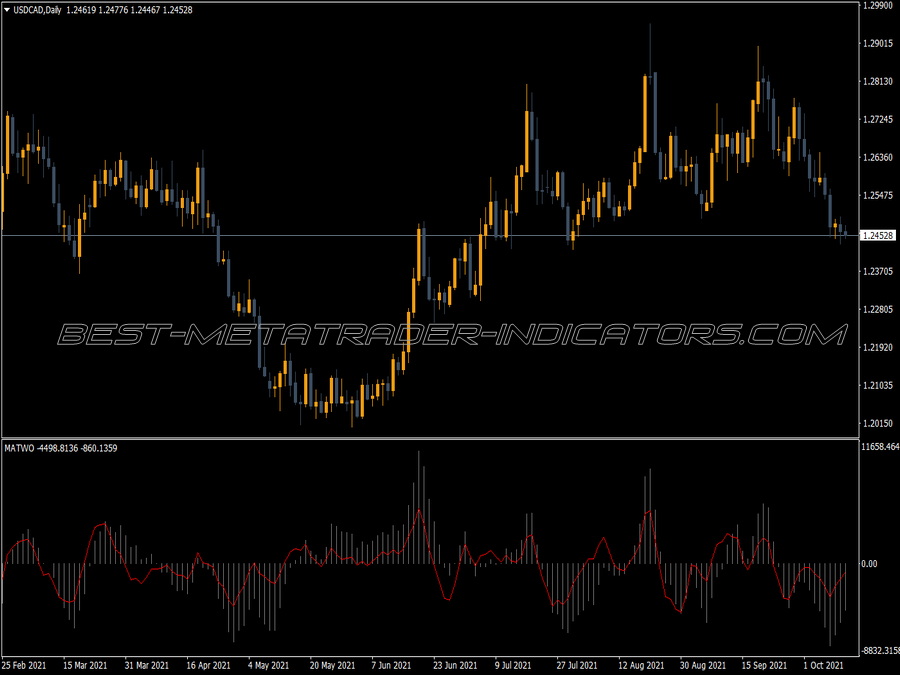Image resolution: width=900 pixels, height=675 pixels.
Task: Click the price scale value 1.20150
Action: click(x=878, y=424)
